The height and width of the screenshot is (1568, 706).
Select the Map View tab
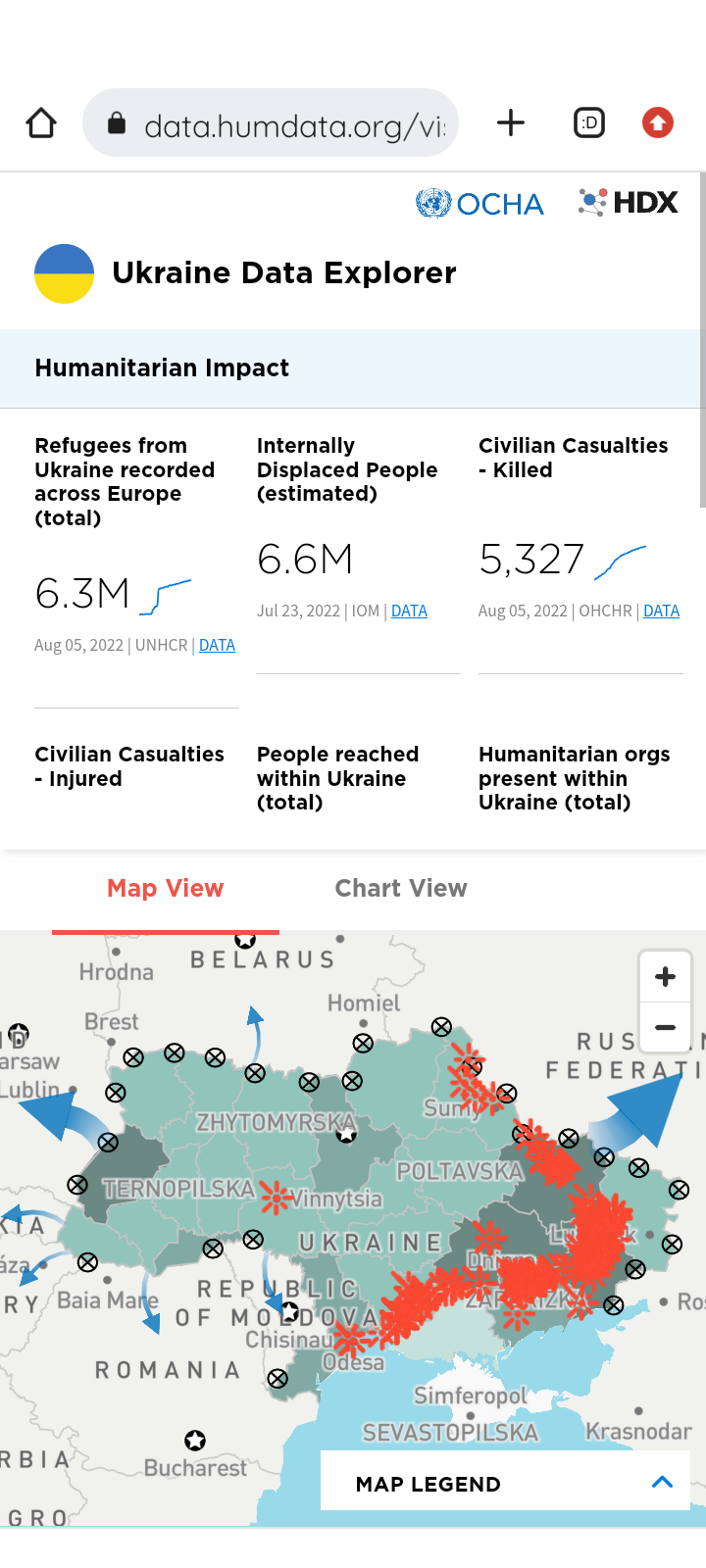click(165, 889)
